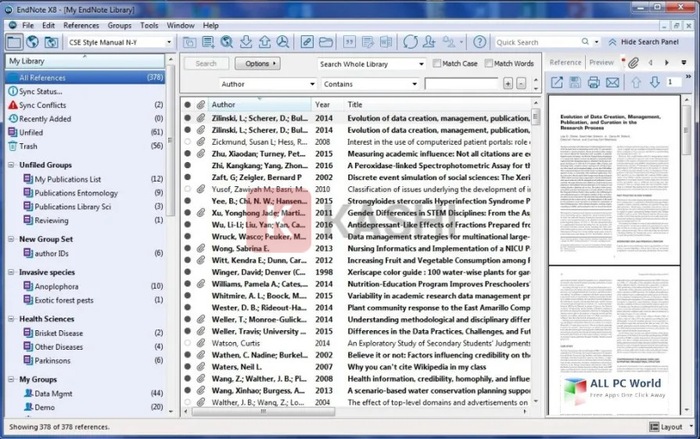Image resolution: width=700 pixels, height=439 pixels.
Task: Click the Import download arrow icon
Action: pyautogui.click(x=246, y=42)
